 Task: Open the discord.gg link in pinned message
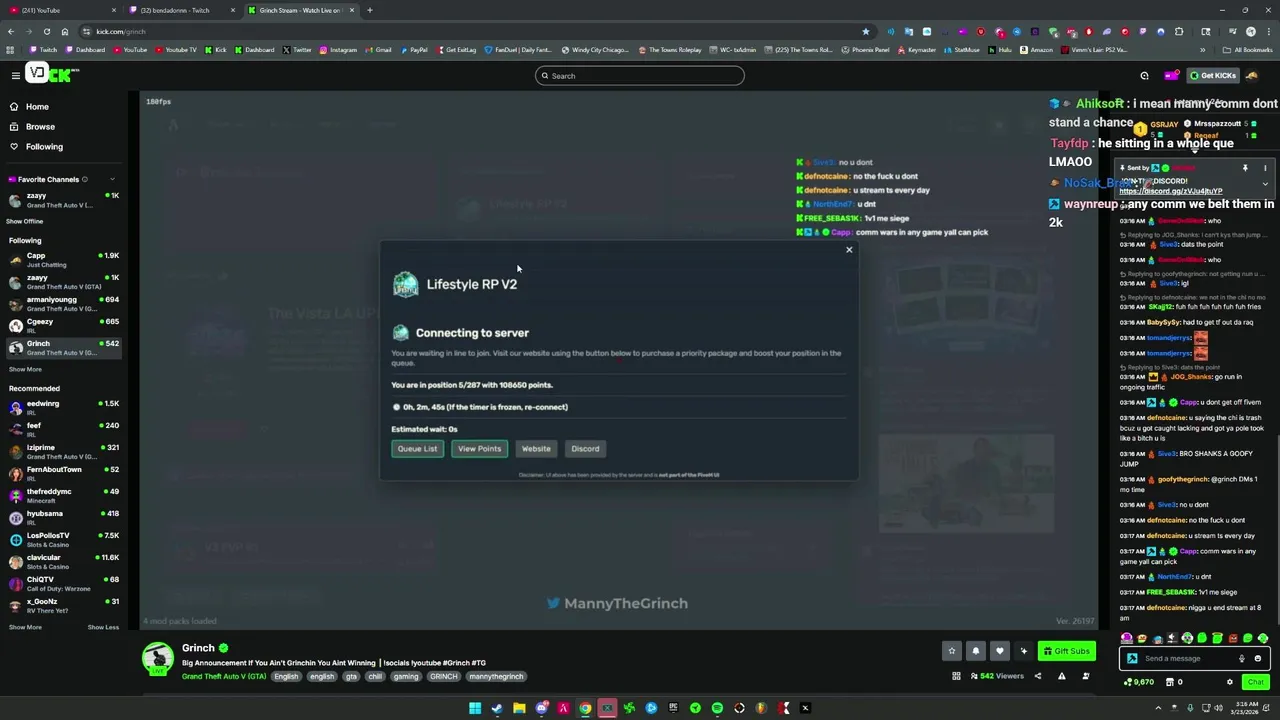pos(1170,191)
